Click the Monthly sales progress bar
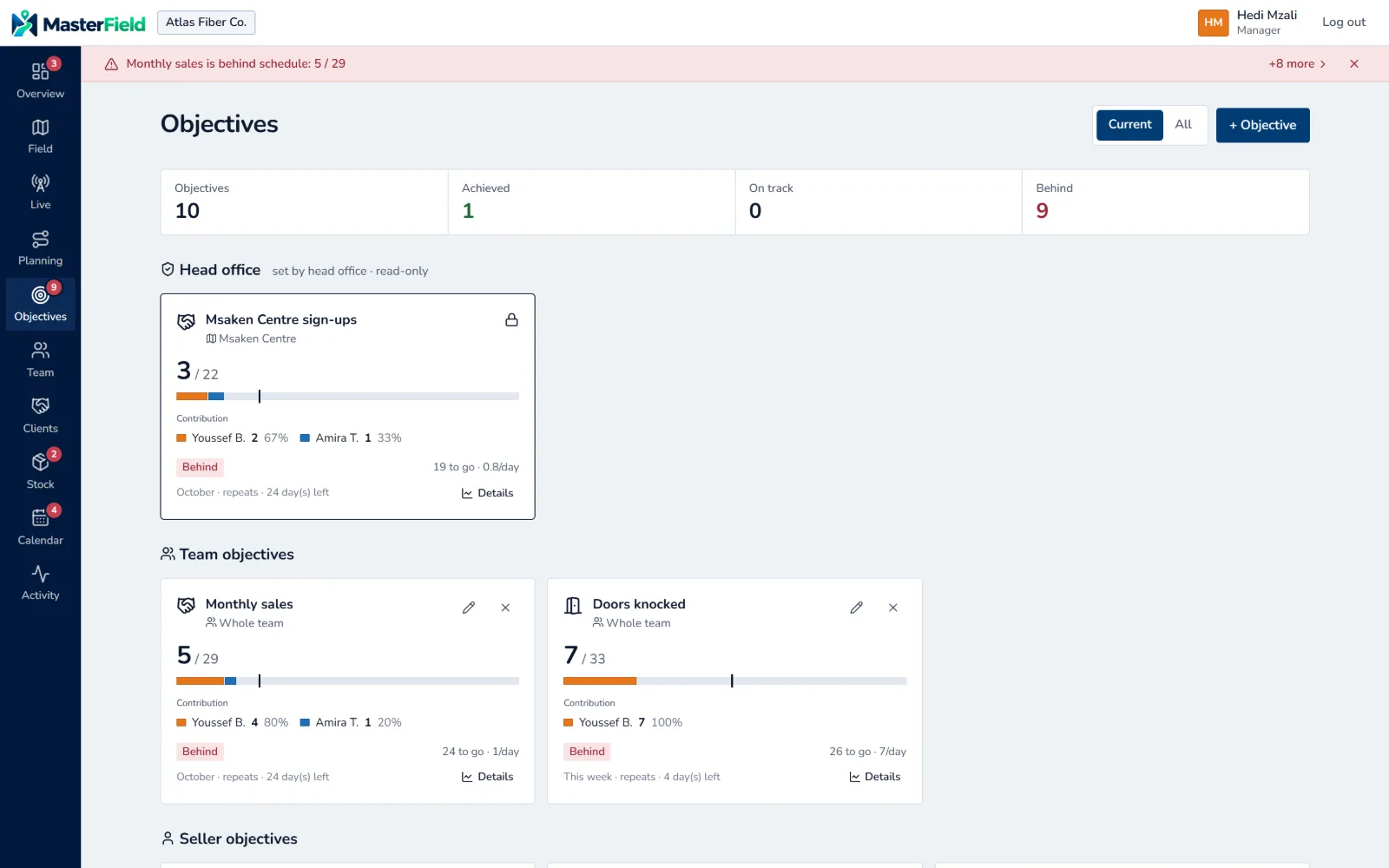Viewport: 1389px width, 868px height. tap(347, 681)
